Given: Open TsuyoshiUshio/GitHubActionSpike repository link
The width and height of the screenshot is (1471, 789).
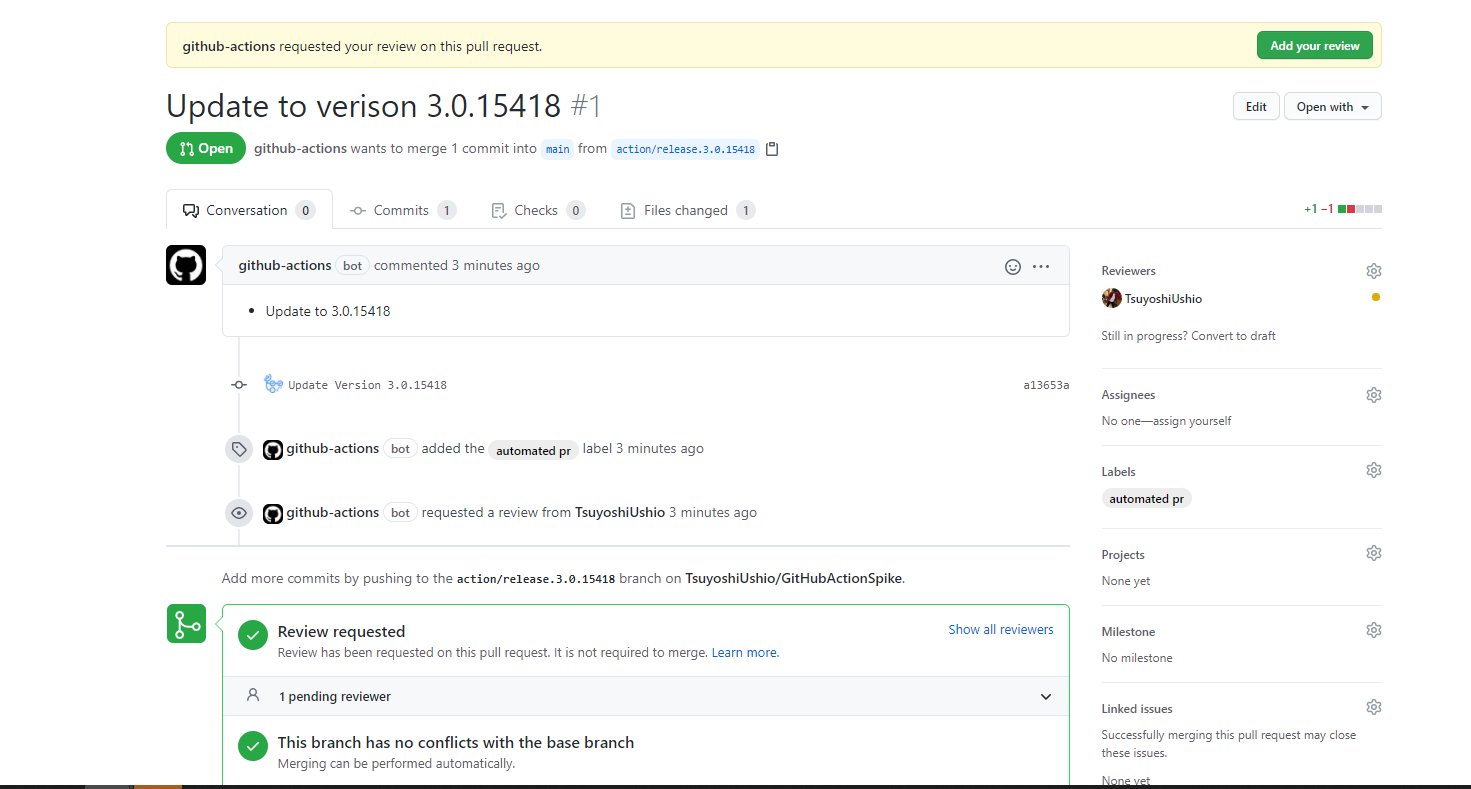Looking at the screenshot, I should [x=794, y=578].
